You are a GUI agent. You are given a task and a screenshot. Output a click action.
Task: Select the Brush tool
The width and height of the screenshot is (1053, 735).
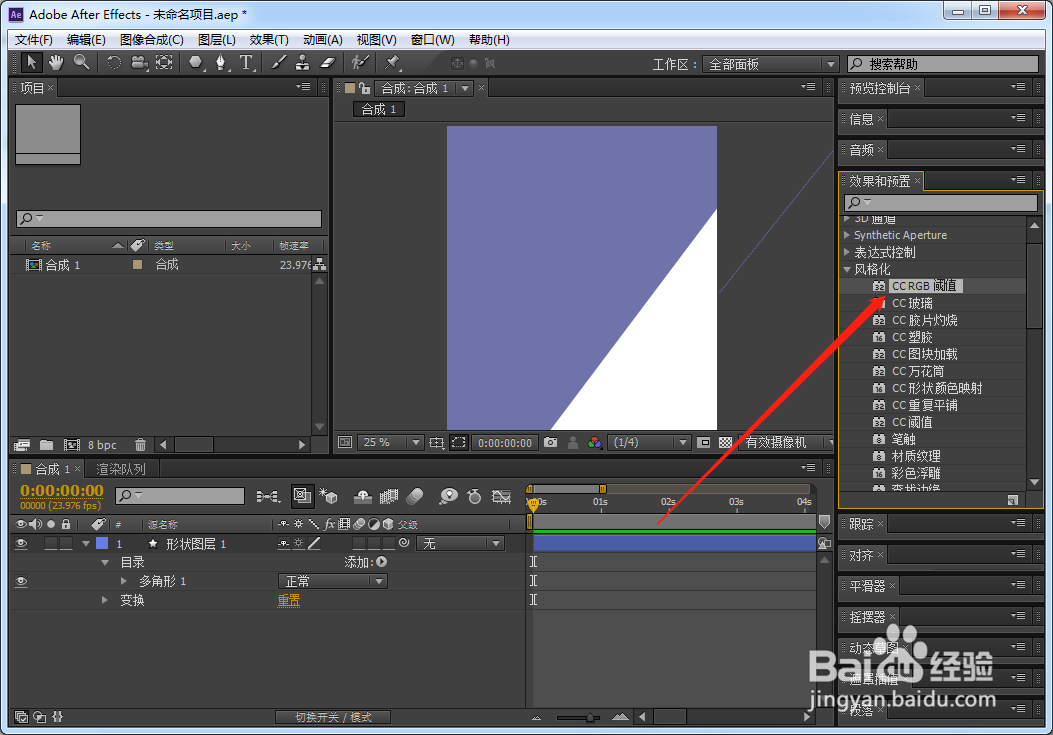[x=278, y=63]
